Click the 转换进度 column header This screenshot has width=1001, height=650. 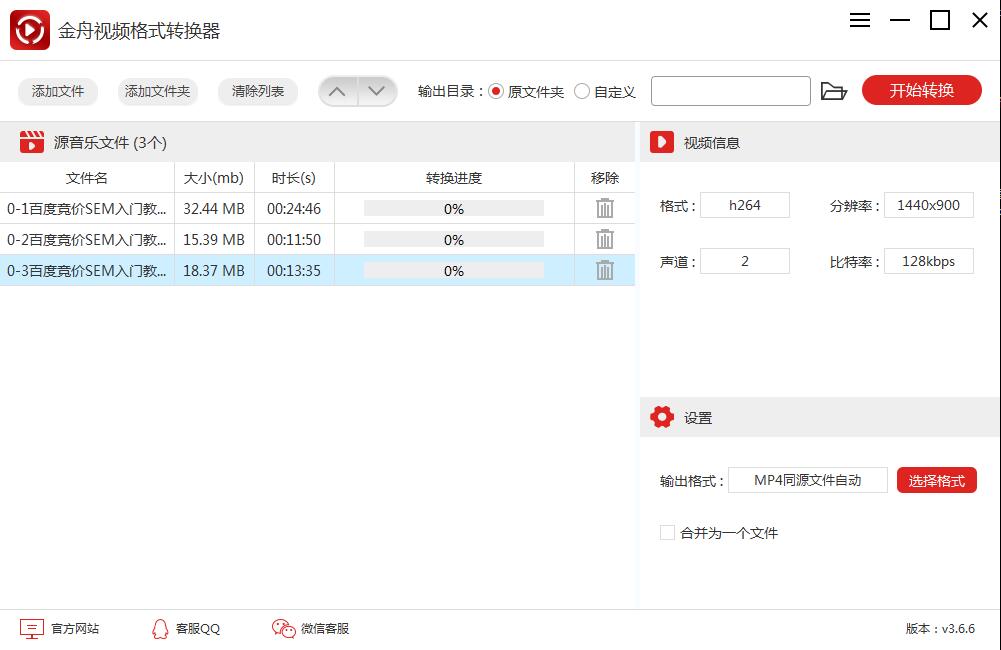click(x=454, y=178)
